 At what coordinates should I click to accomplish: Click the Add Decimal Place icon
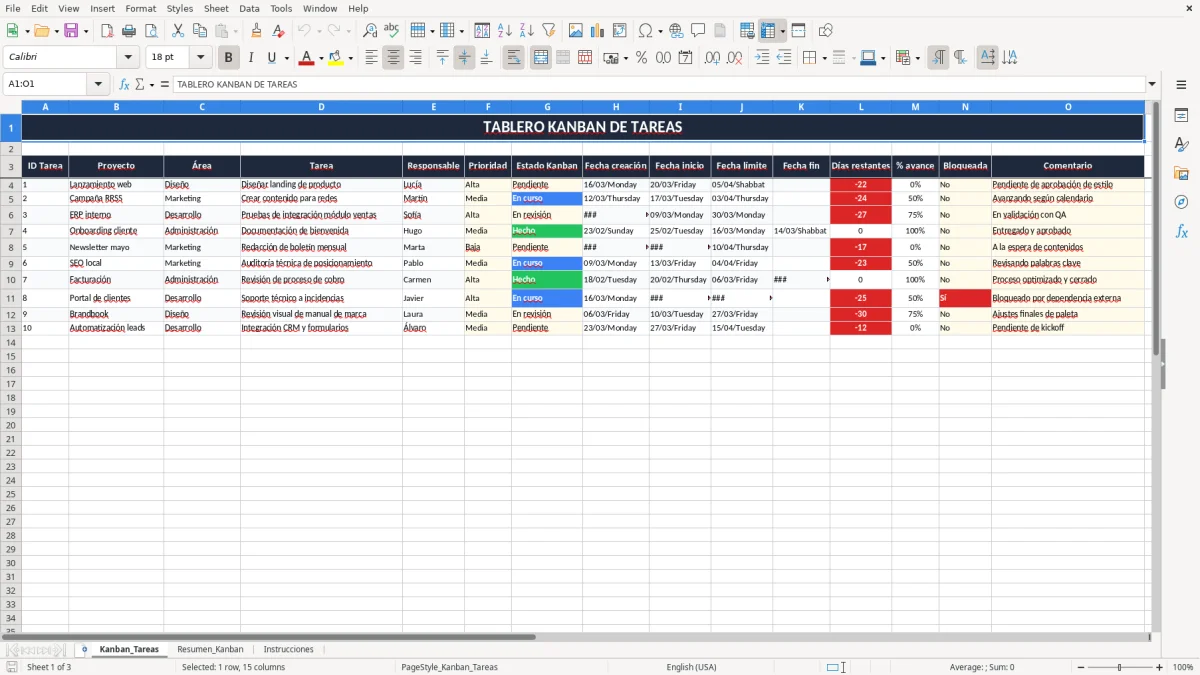coord(712,58)
